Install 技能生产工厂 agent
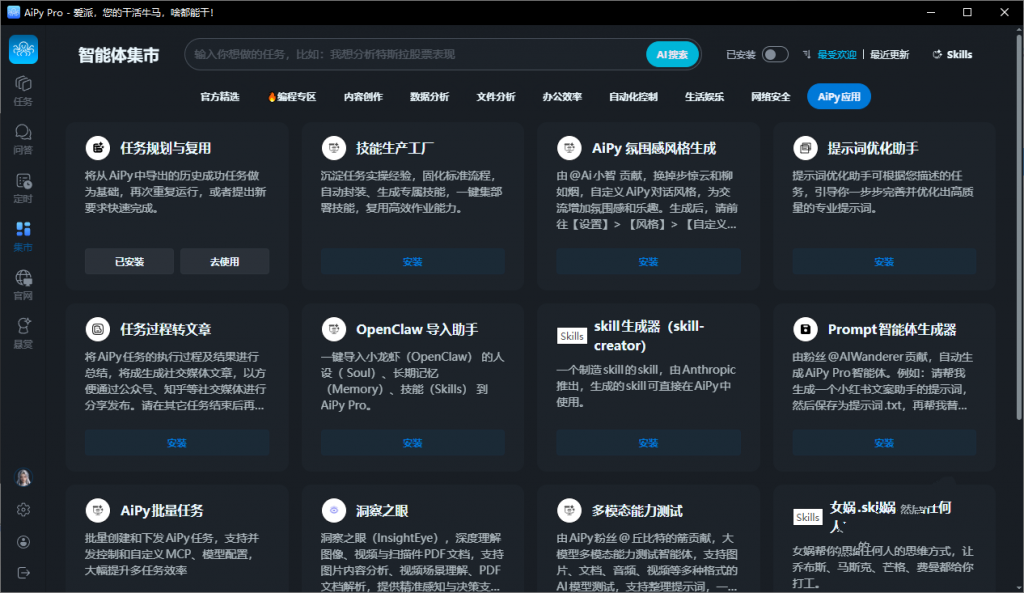This screenshot has height=593, width=1024. tap(413, 261)
